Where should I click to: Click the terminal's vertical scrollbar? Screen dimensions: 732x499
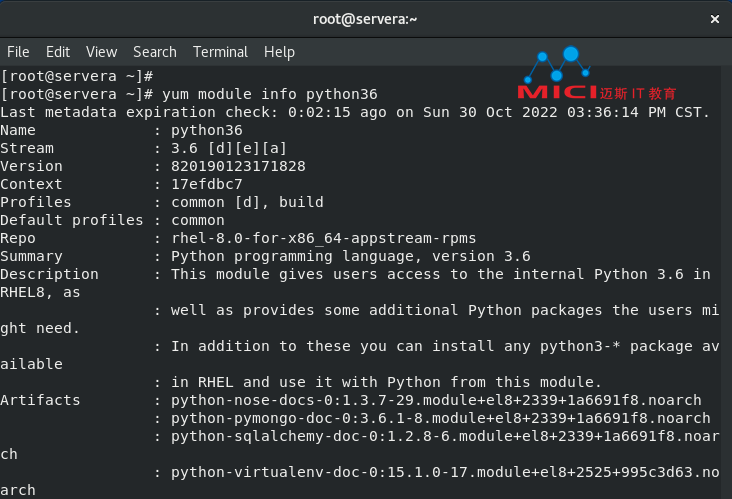pyautogui.click(x=726, y=282)
